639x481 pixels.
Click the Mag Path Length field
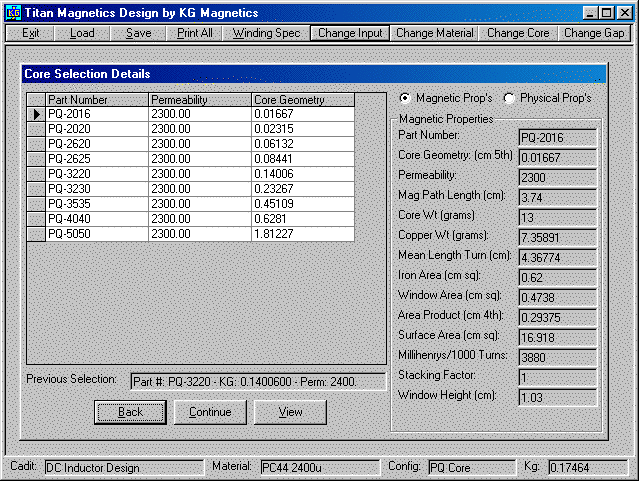(x=558, y=198)
